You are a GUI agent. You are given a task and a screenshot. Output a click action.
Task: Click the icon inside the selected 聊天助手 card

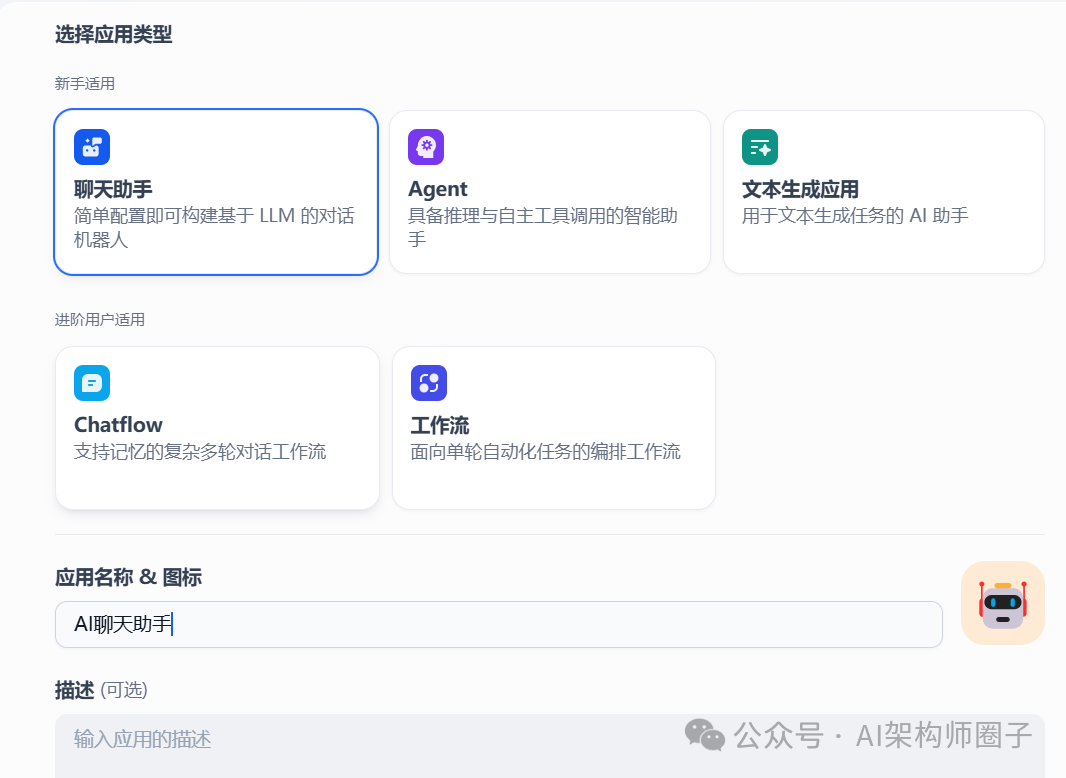point(91,146)
